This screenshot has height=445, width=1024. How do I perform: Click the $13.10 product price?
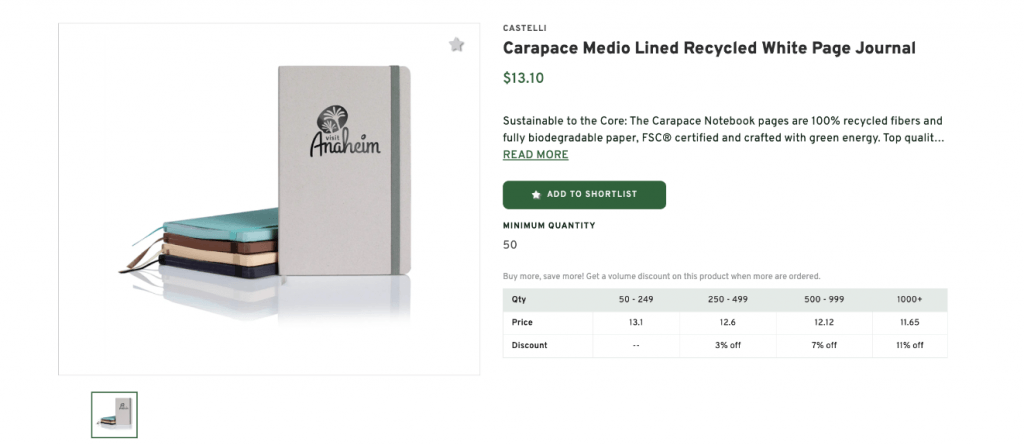(523, 78)
